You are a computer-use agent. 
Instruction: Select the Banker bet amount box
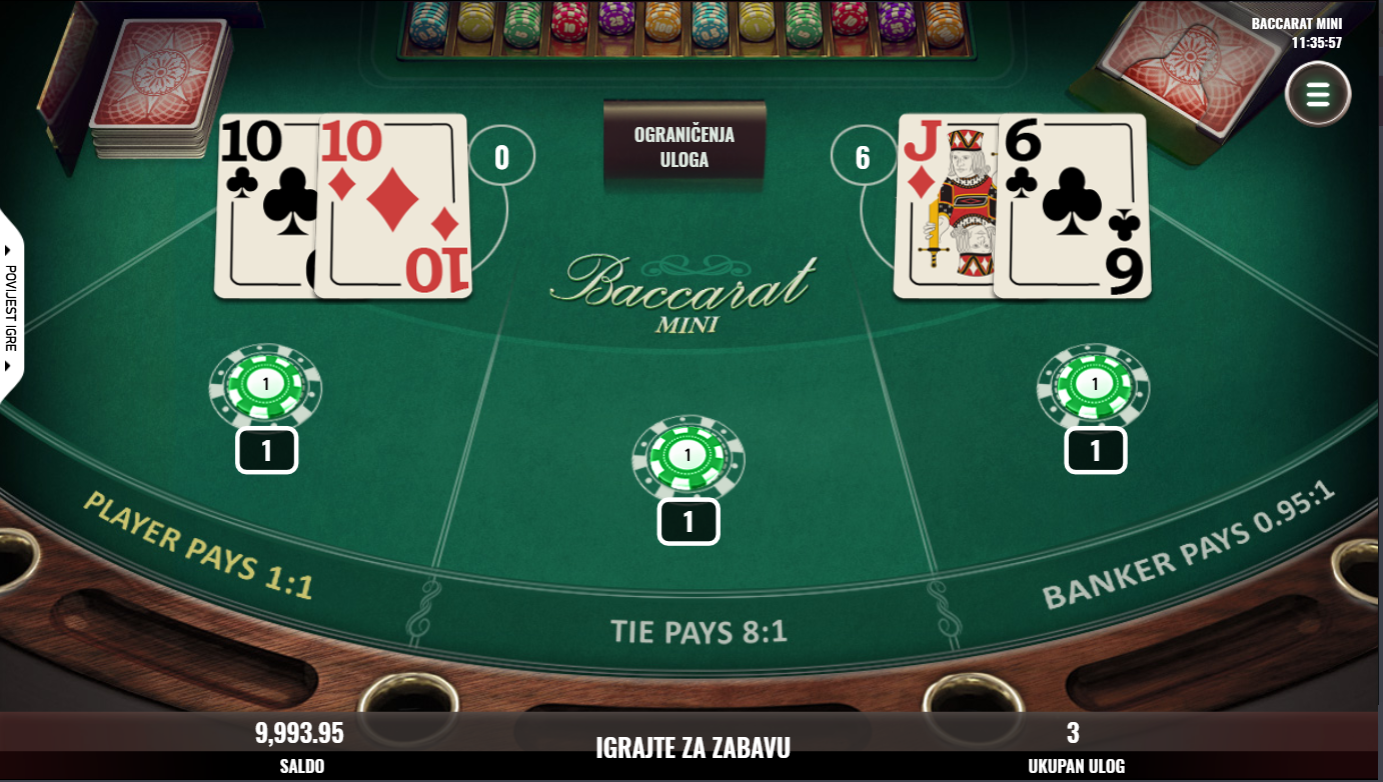1096,451
